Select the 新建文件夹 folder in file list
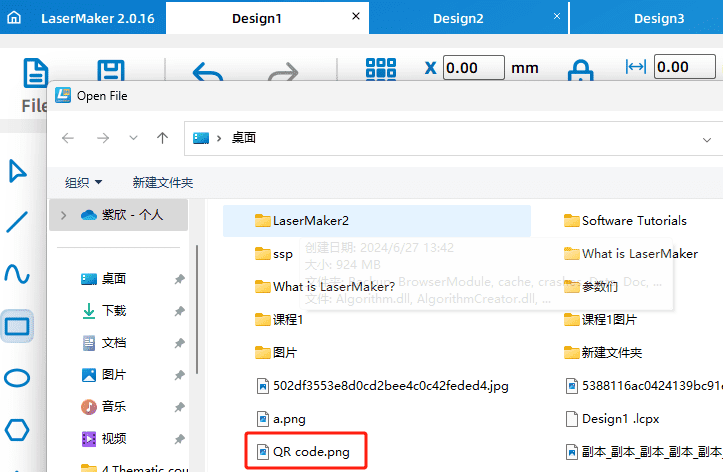 pos(603,353)
